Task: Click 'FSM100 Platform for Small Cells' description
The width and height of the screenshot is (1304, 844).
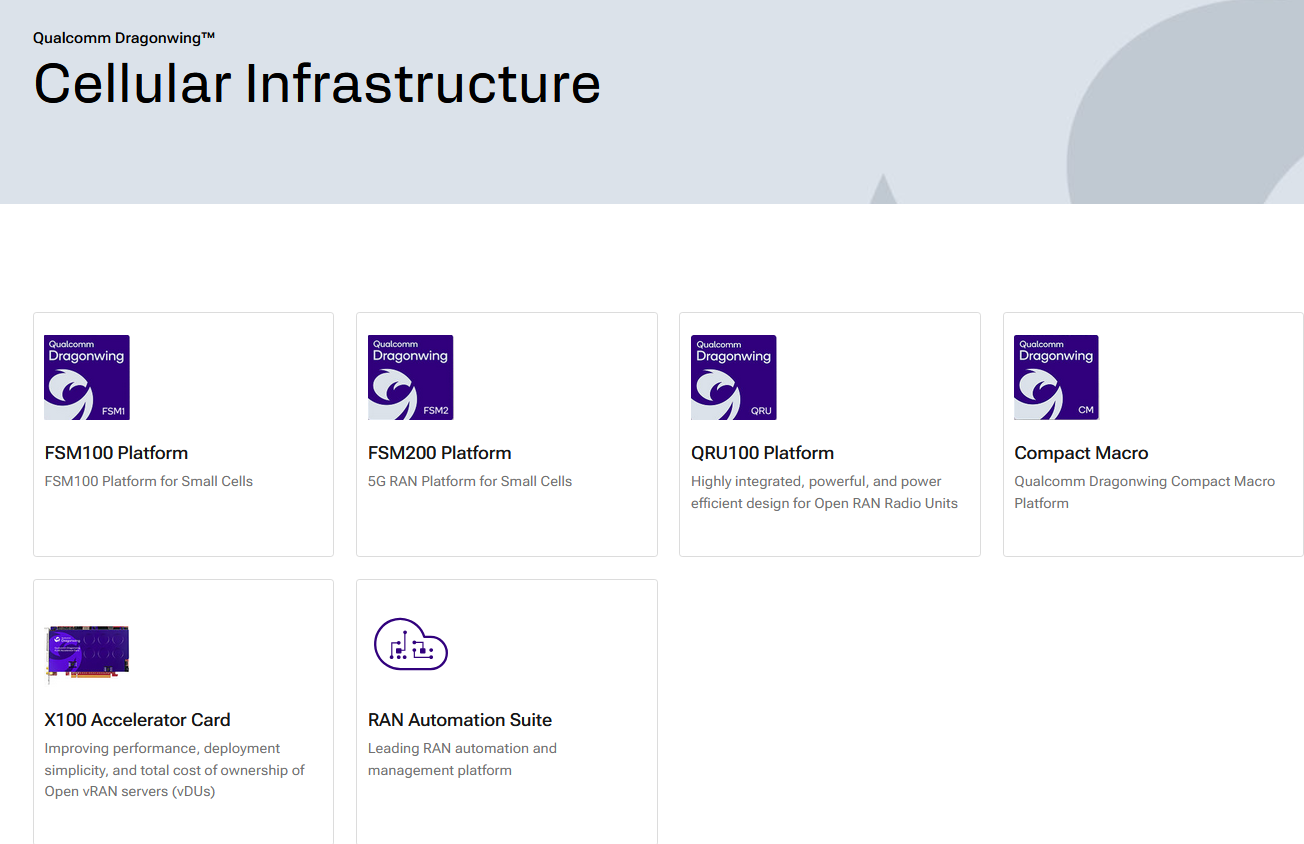Action: click(x=149, y=481)
